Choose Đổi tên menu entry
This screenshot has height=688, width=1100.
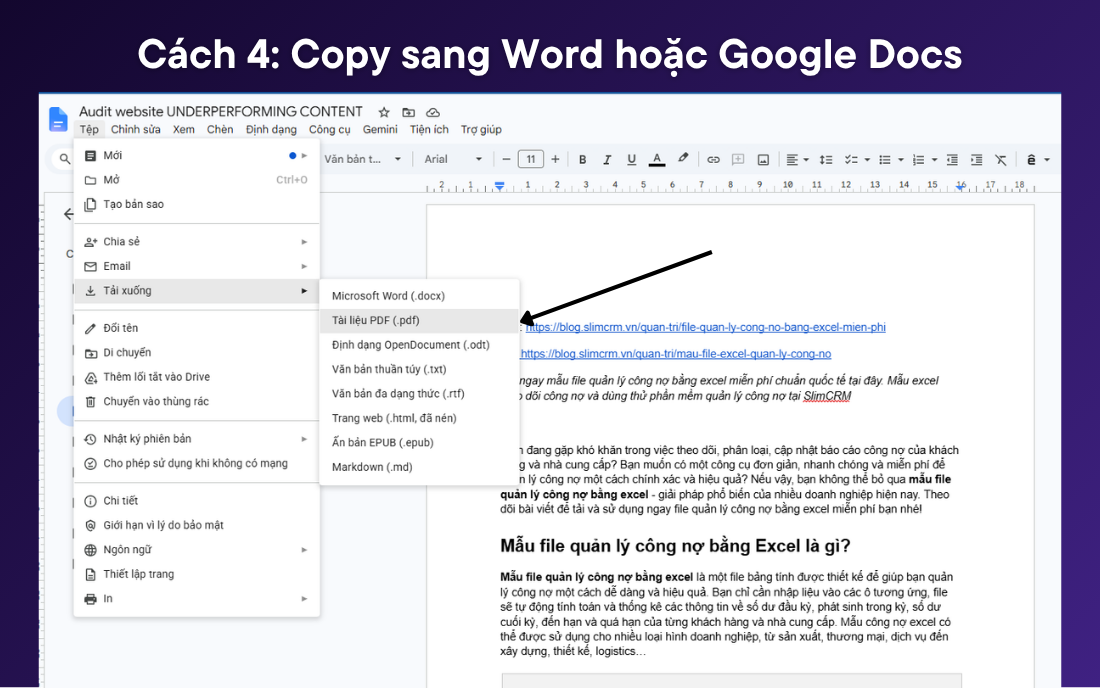196,328
